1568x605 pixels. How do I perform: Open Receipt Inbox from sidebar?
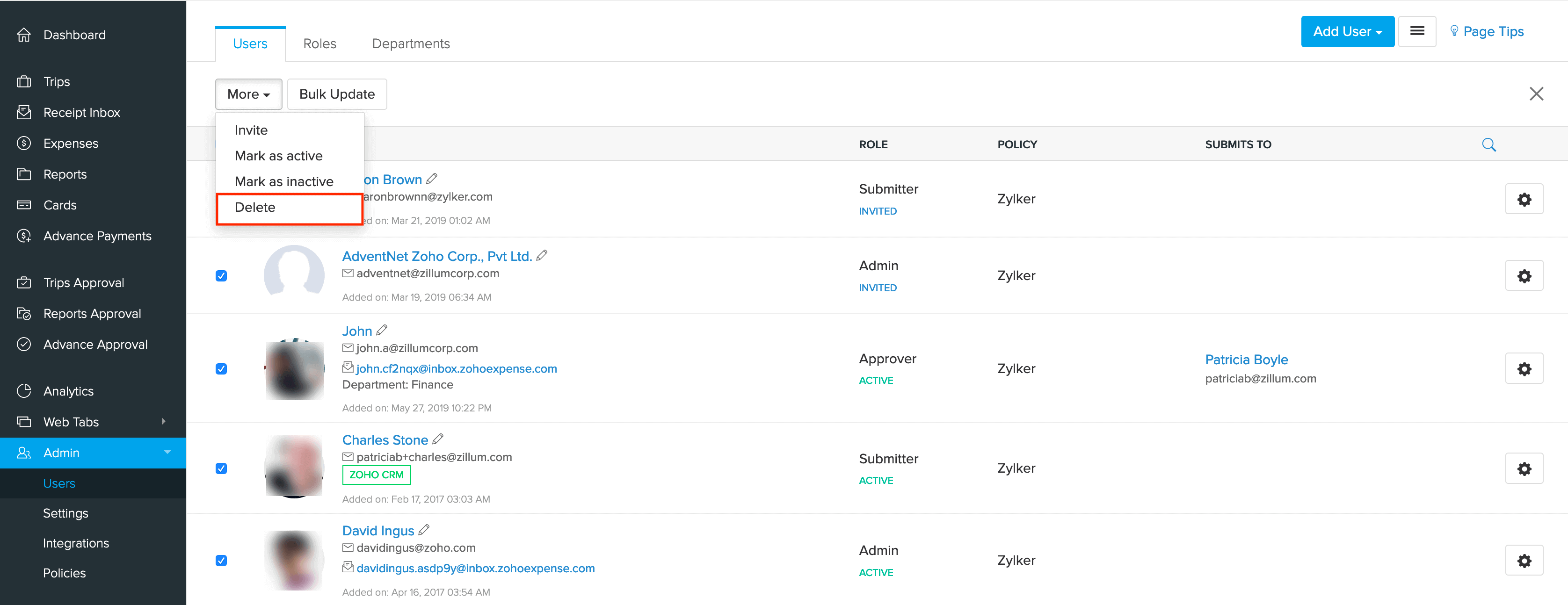(81, 113)
